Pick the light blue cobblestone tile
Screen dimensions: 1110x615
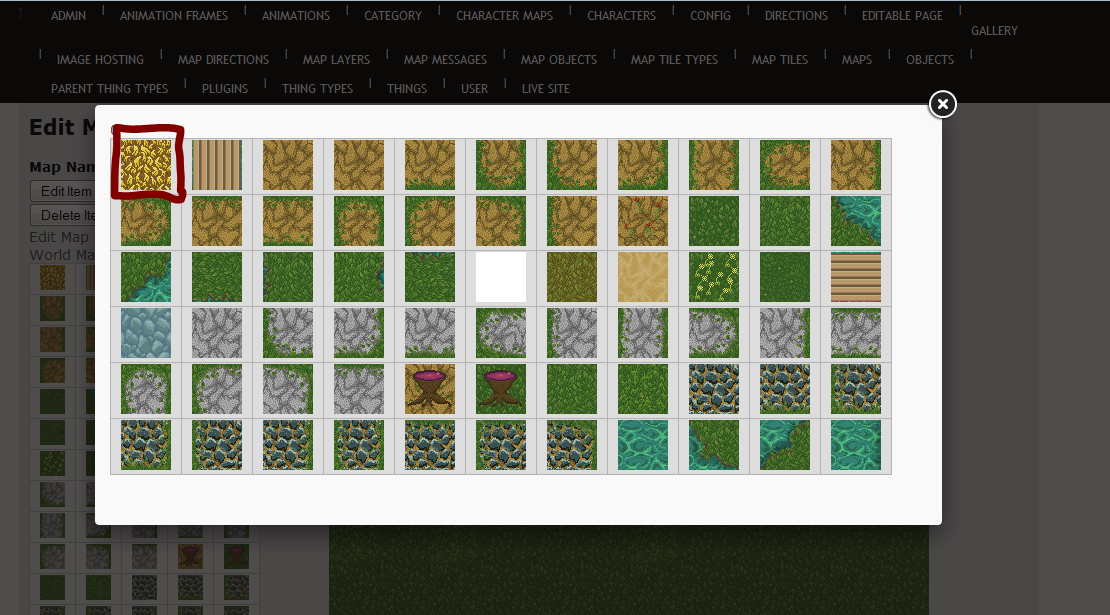point(146,333)
